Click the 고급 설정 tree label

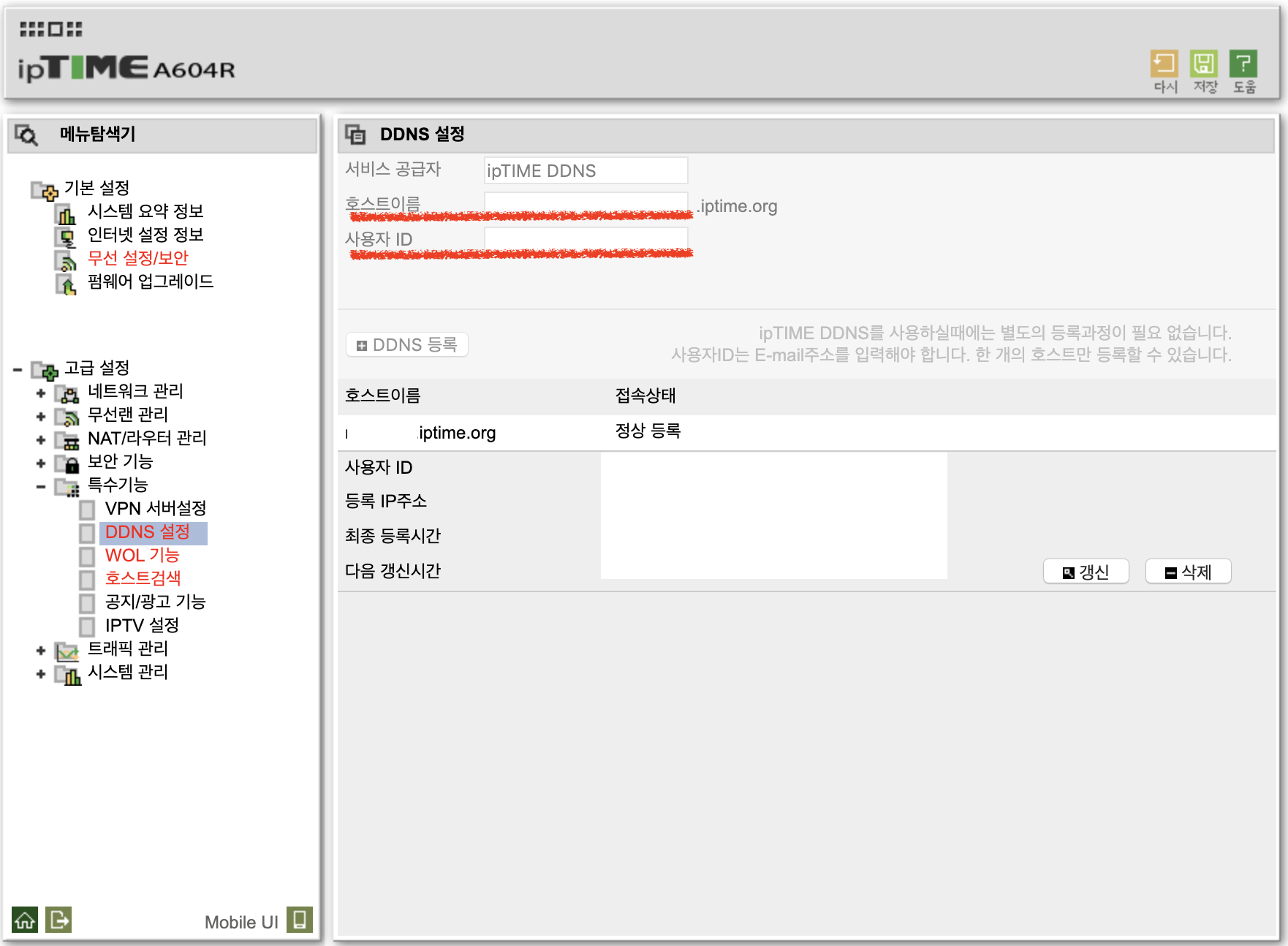(96, 368)
